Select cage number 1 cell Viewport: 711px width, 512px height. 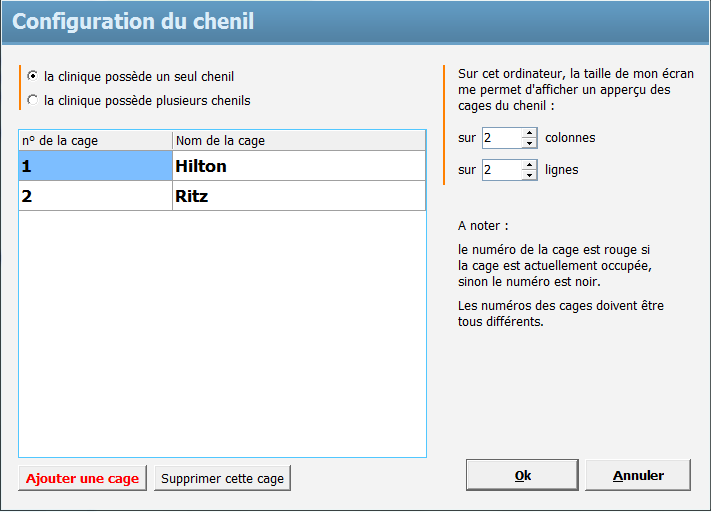tap(95, 166)
